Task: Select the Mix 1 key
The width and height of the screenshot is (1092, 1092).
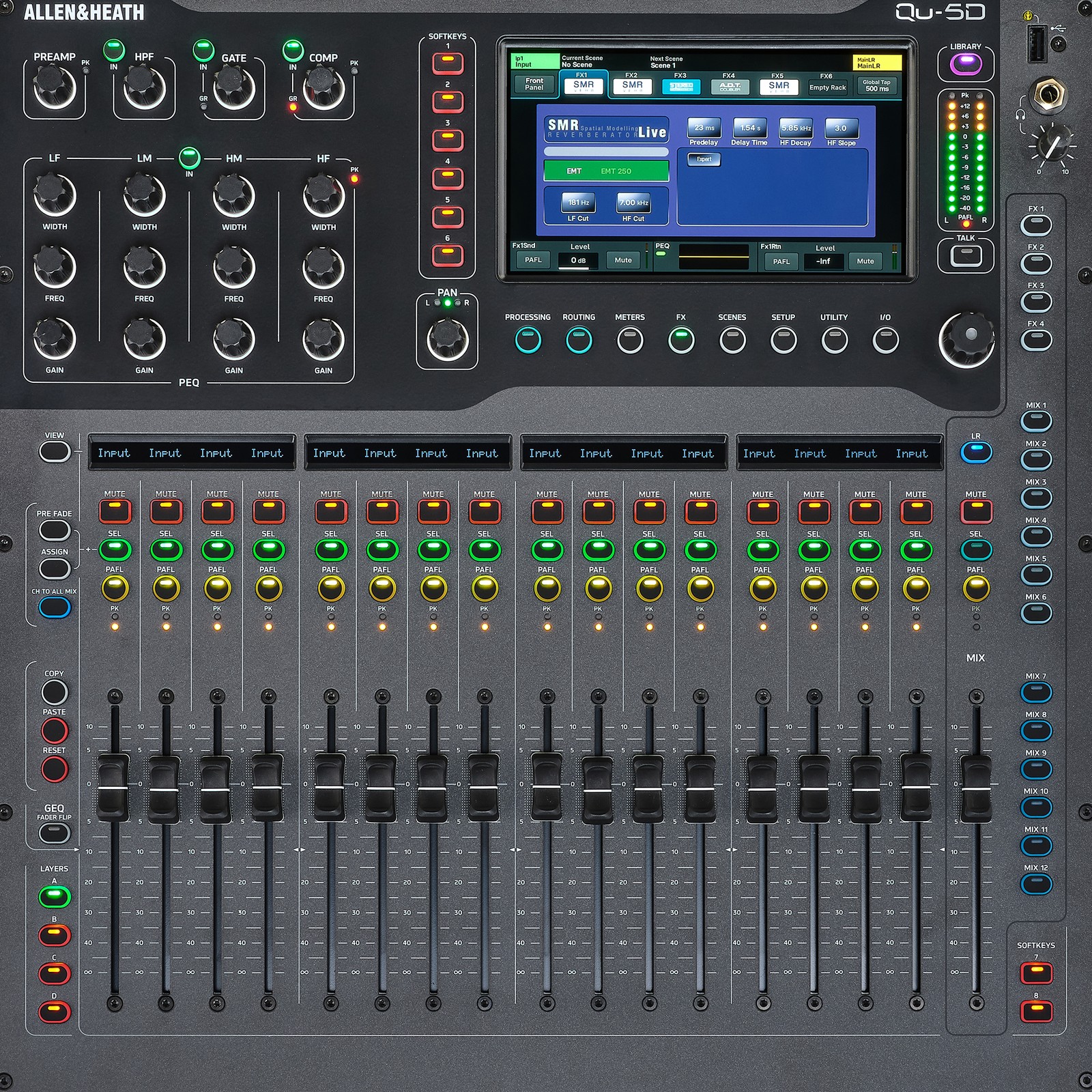Action: coord(1036,421)
